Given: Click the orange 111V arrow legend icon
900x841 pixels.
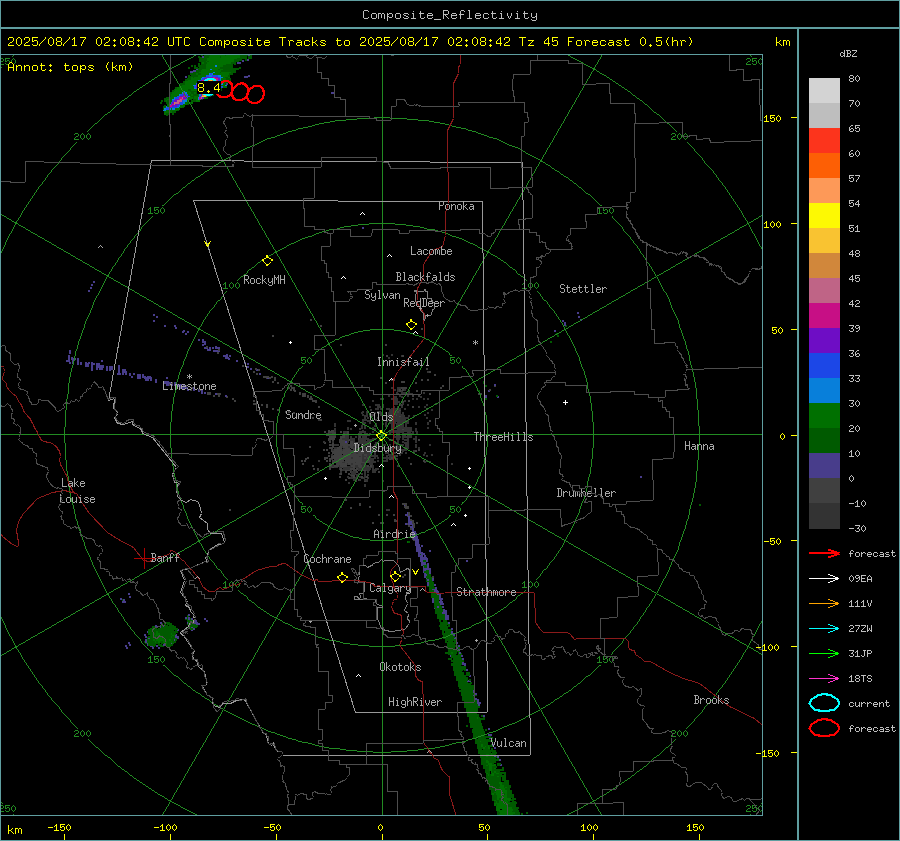Looking at the screenshot, I should tap(824, 603).
